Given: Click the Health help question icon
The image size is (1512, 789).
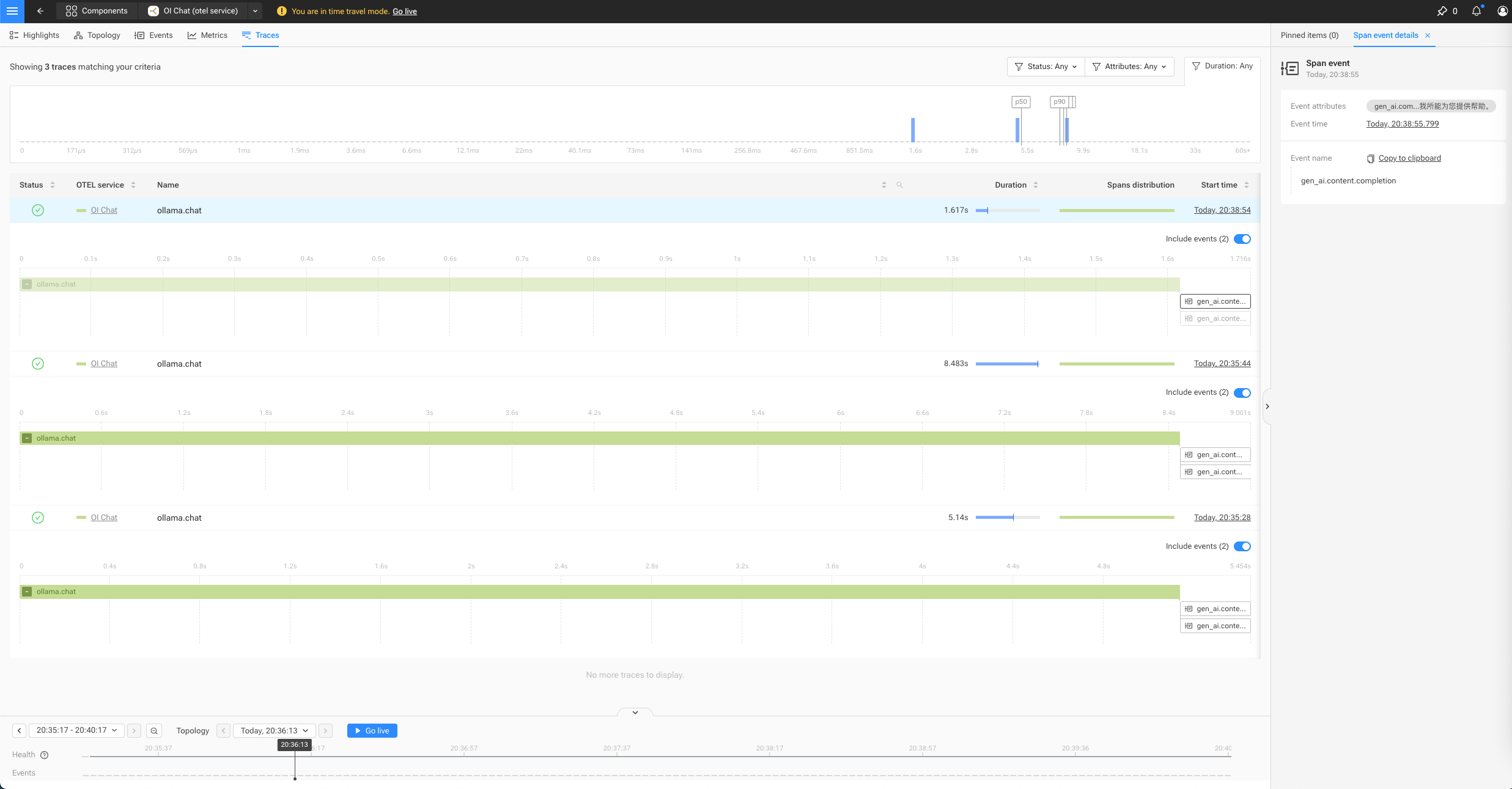Looking at the screenshot, I should click(44, 755).
